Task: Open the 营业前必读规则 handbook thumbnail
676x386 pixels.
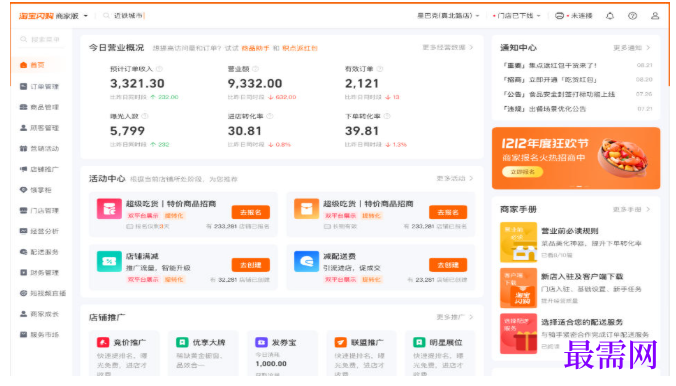Action: (518, 242)
